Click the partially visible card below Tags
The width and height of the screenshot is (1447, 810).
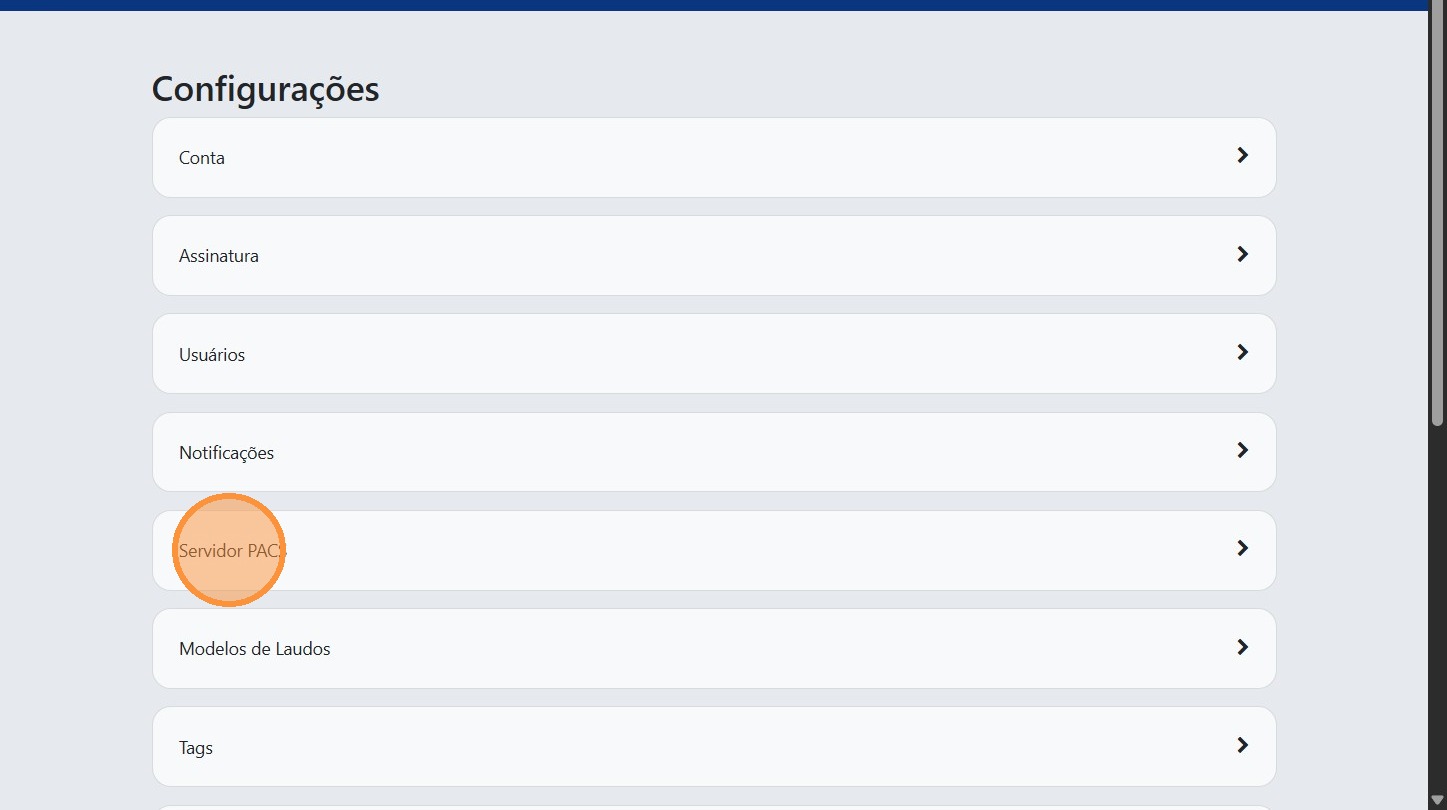714,806
